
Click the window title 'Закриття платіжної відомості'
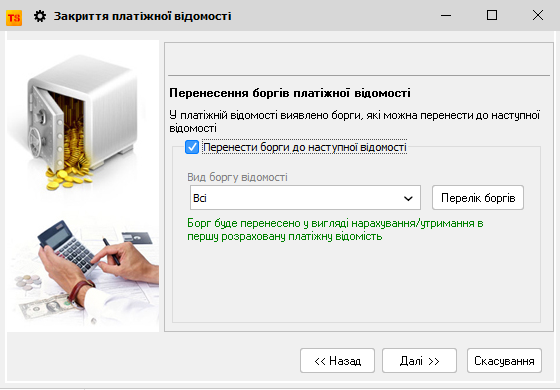click(x=142, y=16)
